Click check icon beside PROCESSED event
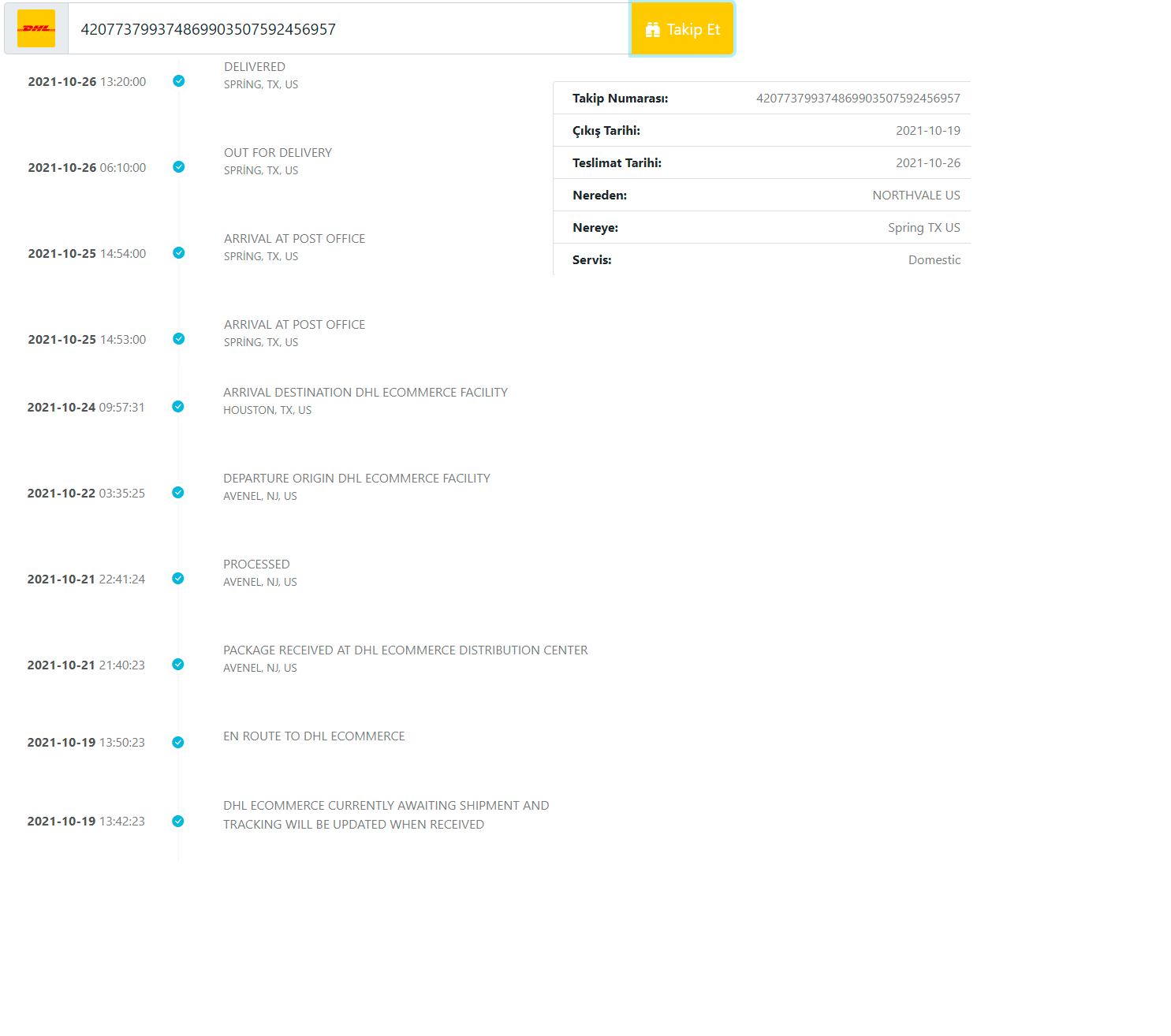This screenshot has width=1171, height=1036. point(178,578)
